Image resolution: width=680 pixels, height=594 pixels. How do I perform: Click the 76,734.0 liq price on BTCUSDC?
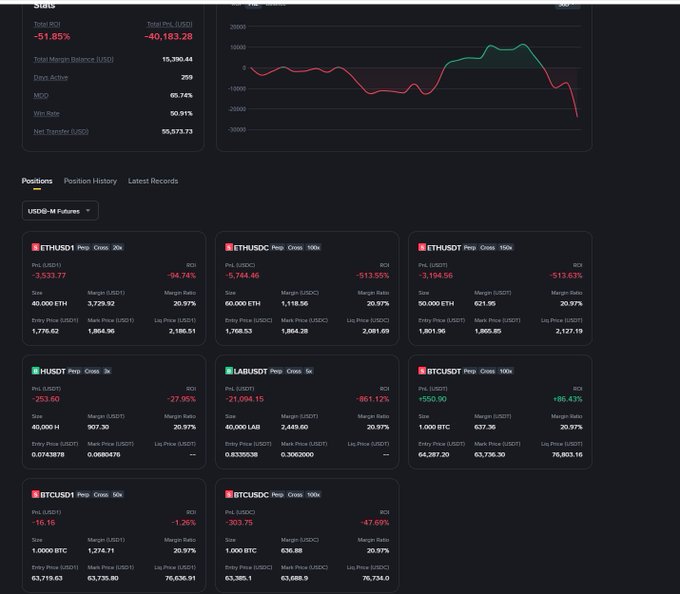pos(376,578)
